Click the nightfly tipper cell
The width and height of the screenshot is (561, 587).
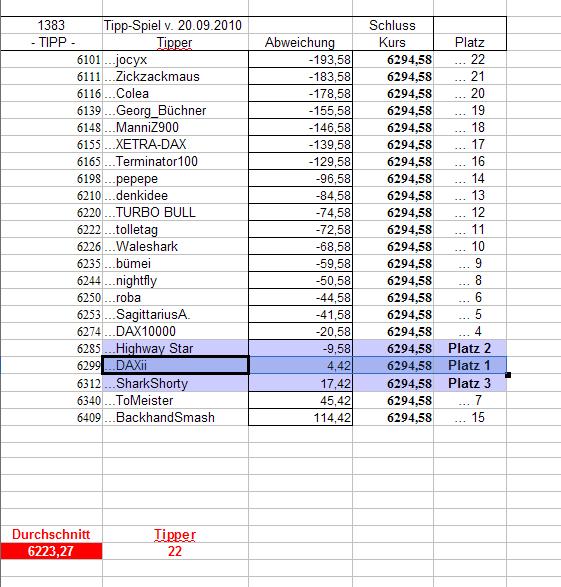click(175, 280)
